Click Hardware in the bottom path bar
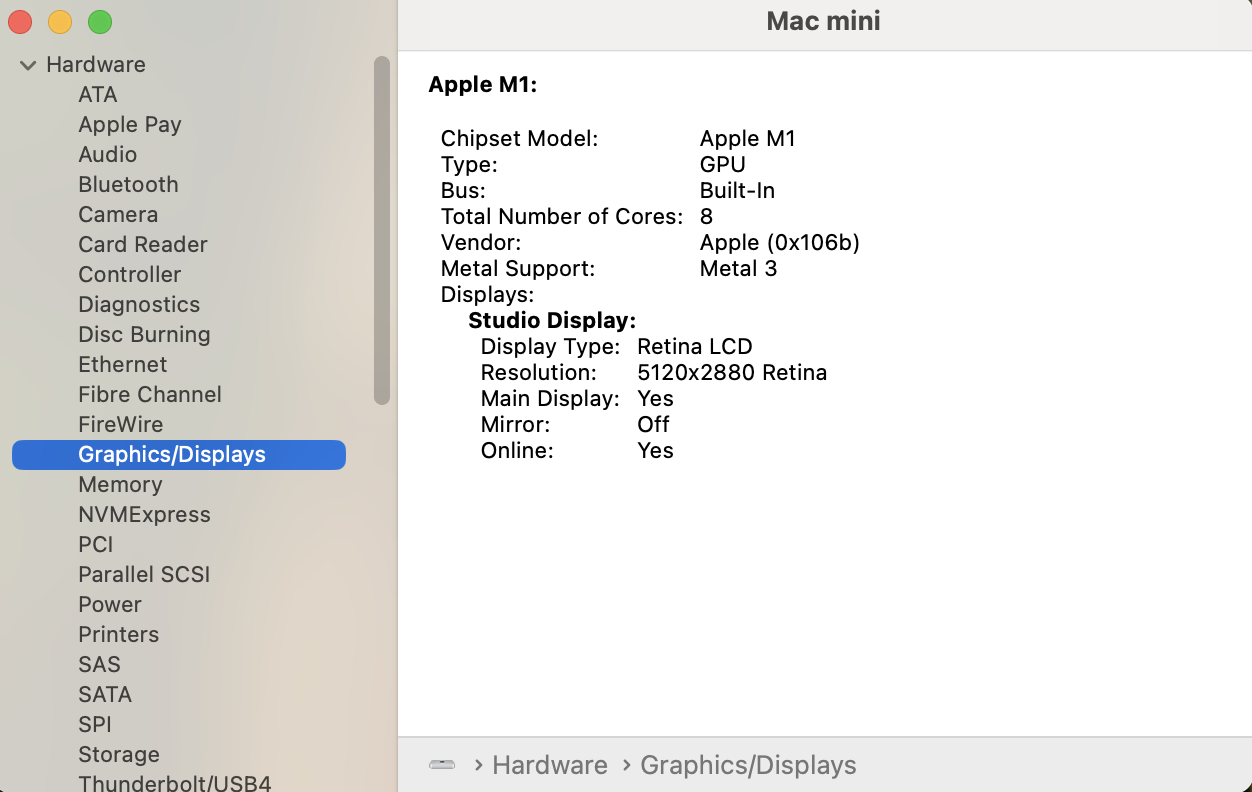Viewport: 1252px width, 792px height. click(550, 765)
